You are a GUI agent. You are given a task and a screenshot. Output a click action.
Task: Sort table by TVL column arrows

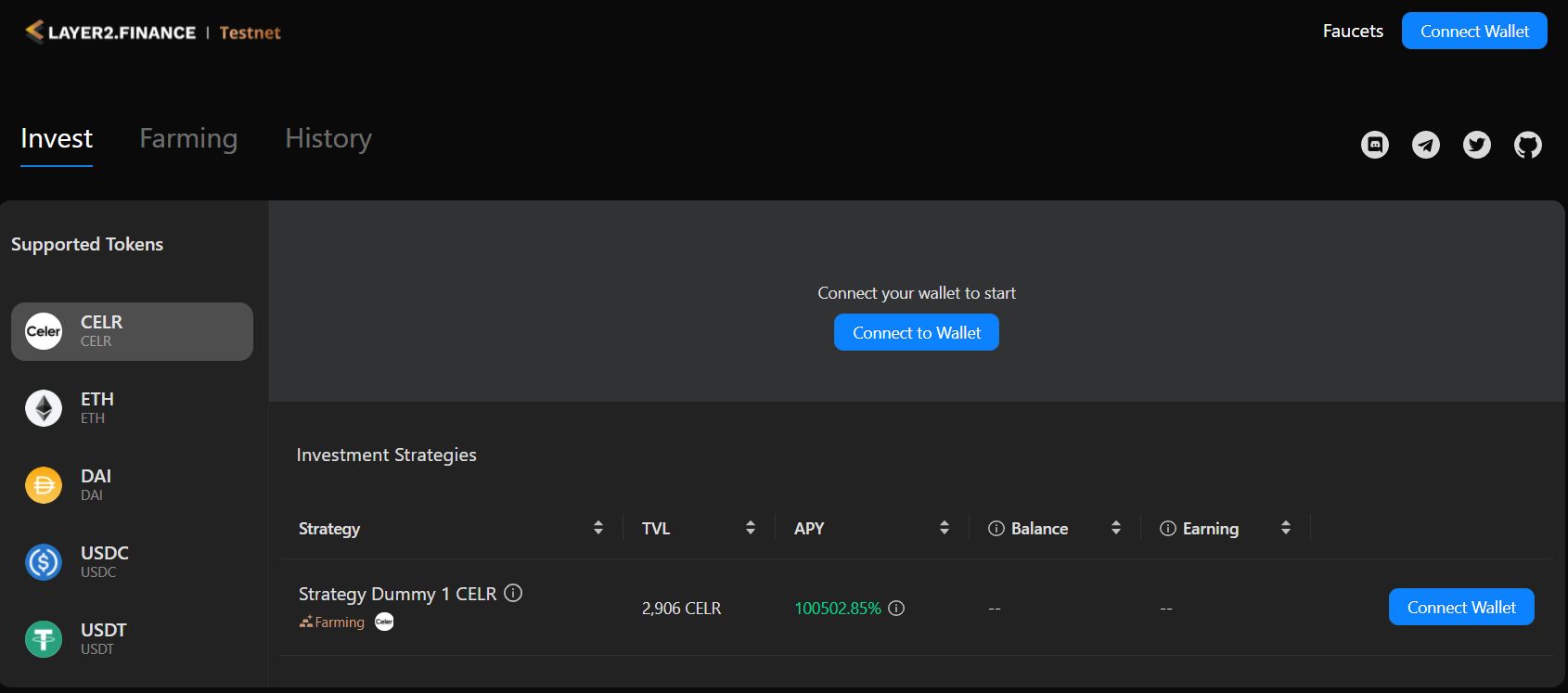(751, 528)
